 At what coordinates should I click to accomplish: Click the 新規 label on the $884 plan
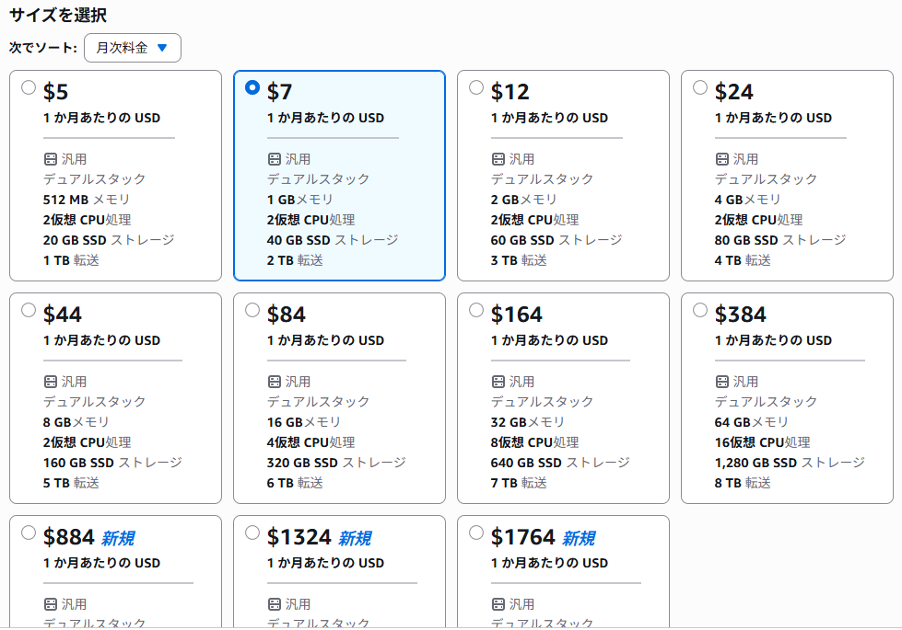pos(118,539)
